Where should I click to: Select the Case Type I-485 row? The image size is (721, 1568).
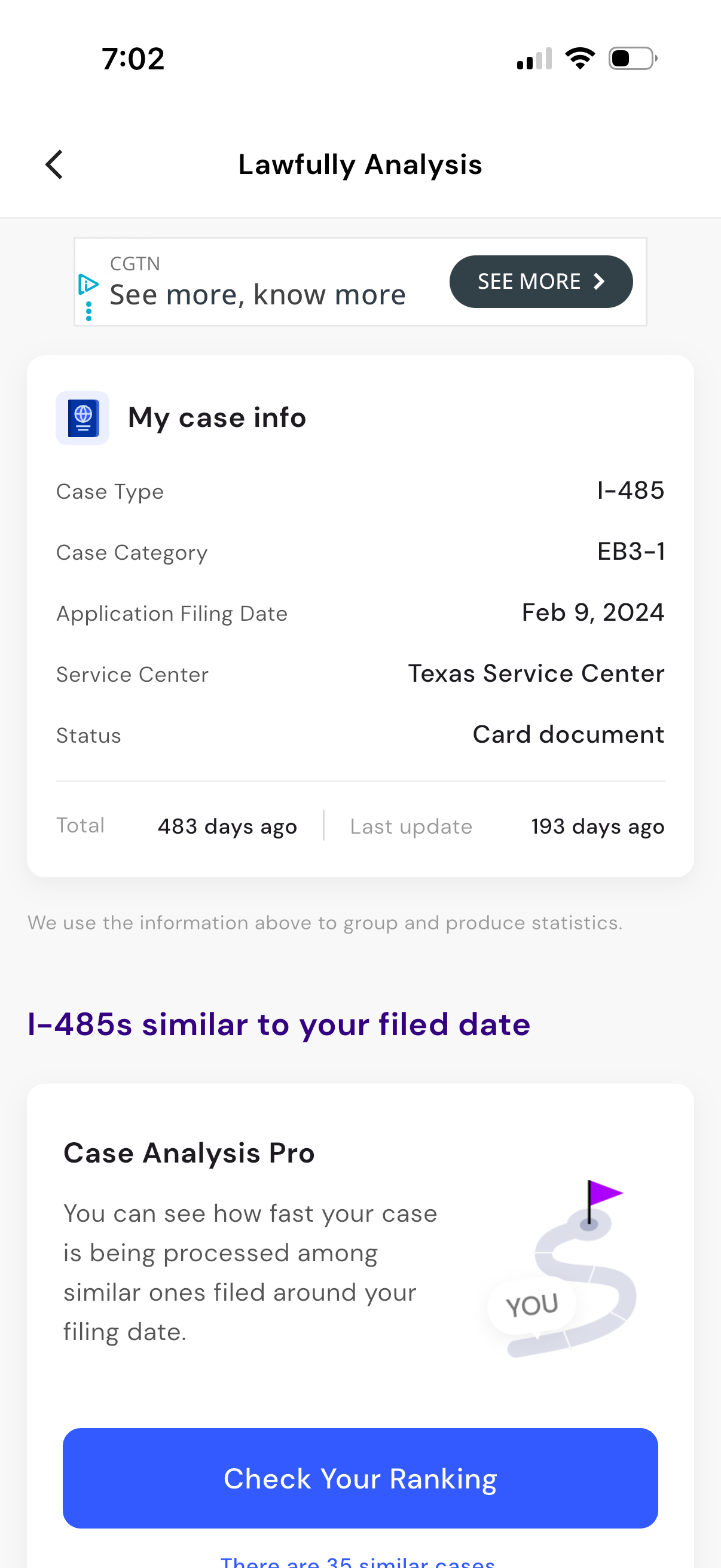point(360,491)
